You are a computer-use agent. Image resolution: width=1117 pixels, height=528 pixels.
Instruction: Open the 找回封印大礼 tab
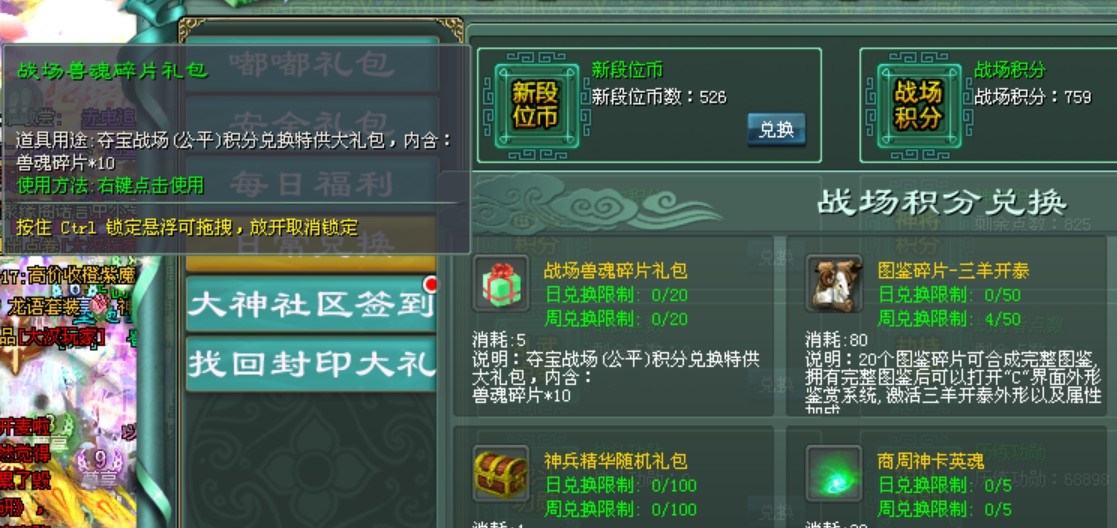point(311,364)
